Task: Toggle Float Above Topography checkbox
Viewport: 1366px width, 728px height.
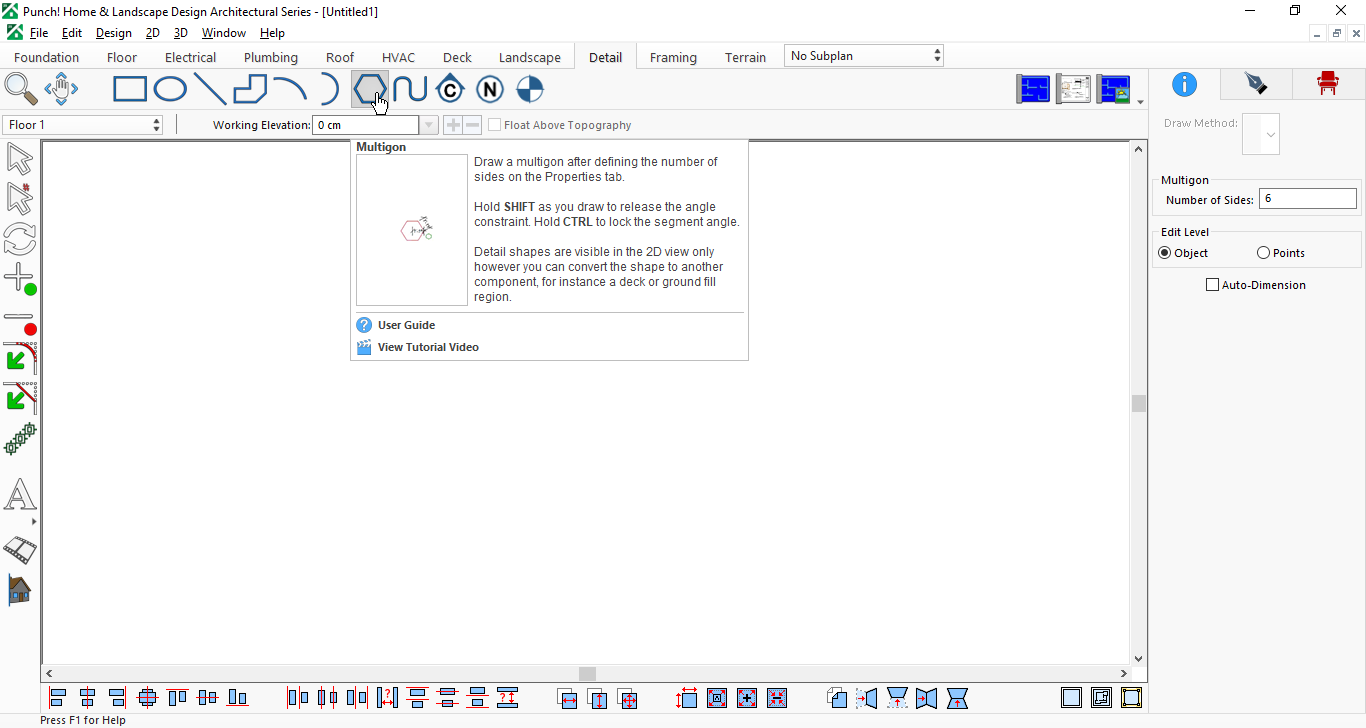Action: click(x=495, y=125)
